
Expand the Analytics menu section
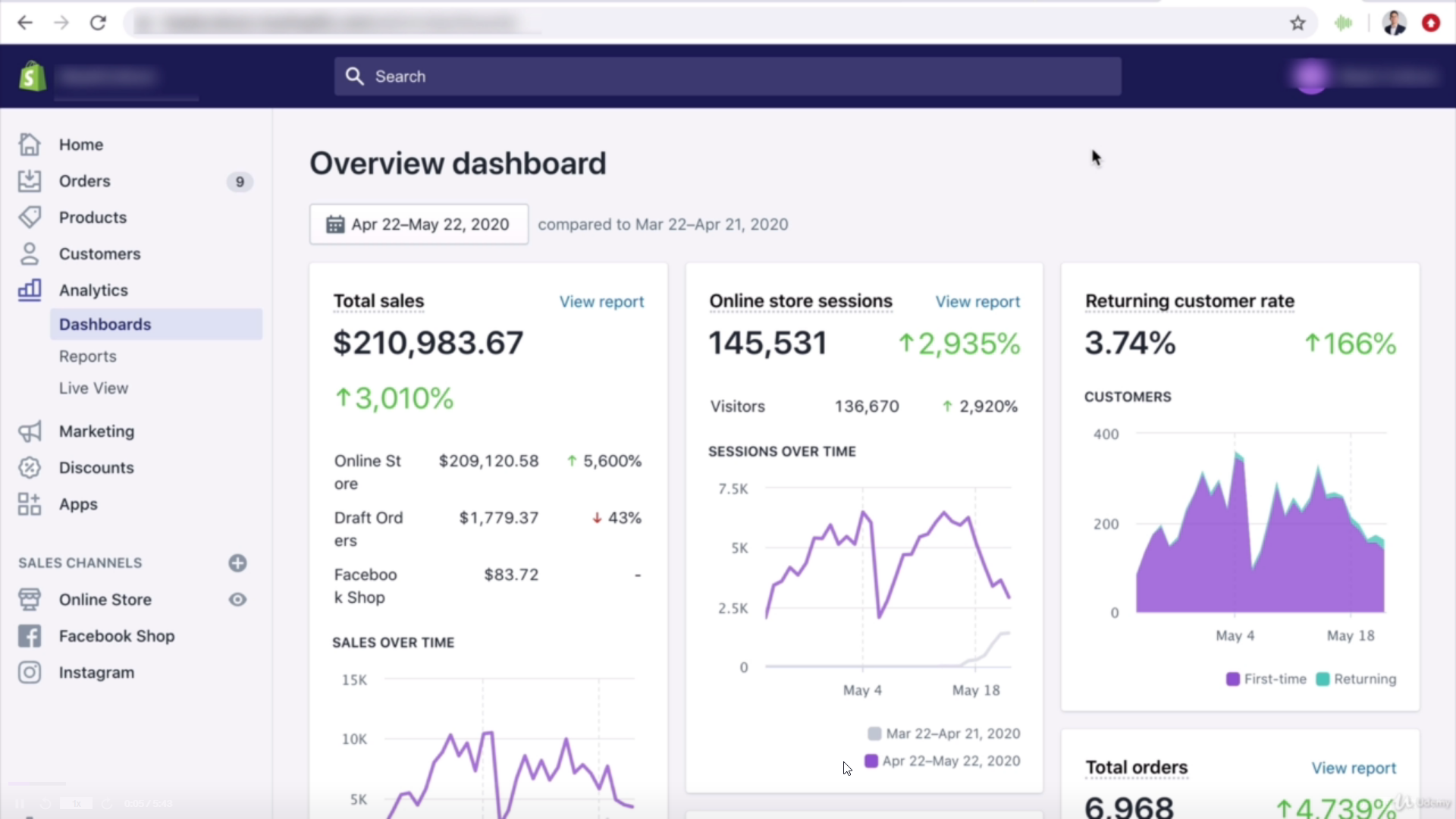(93, 290)
